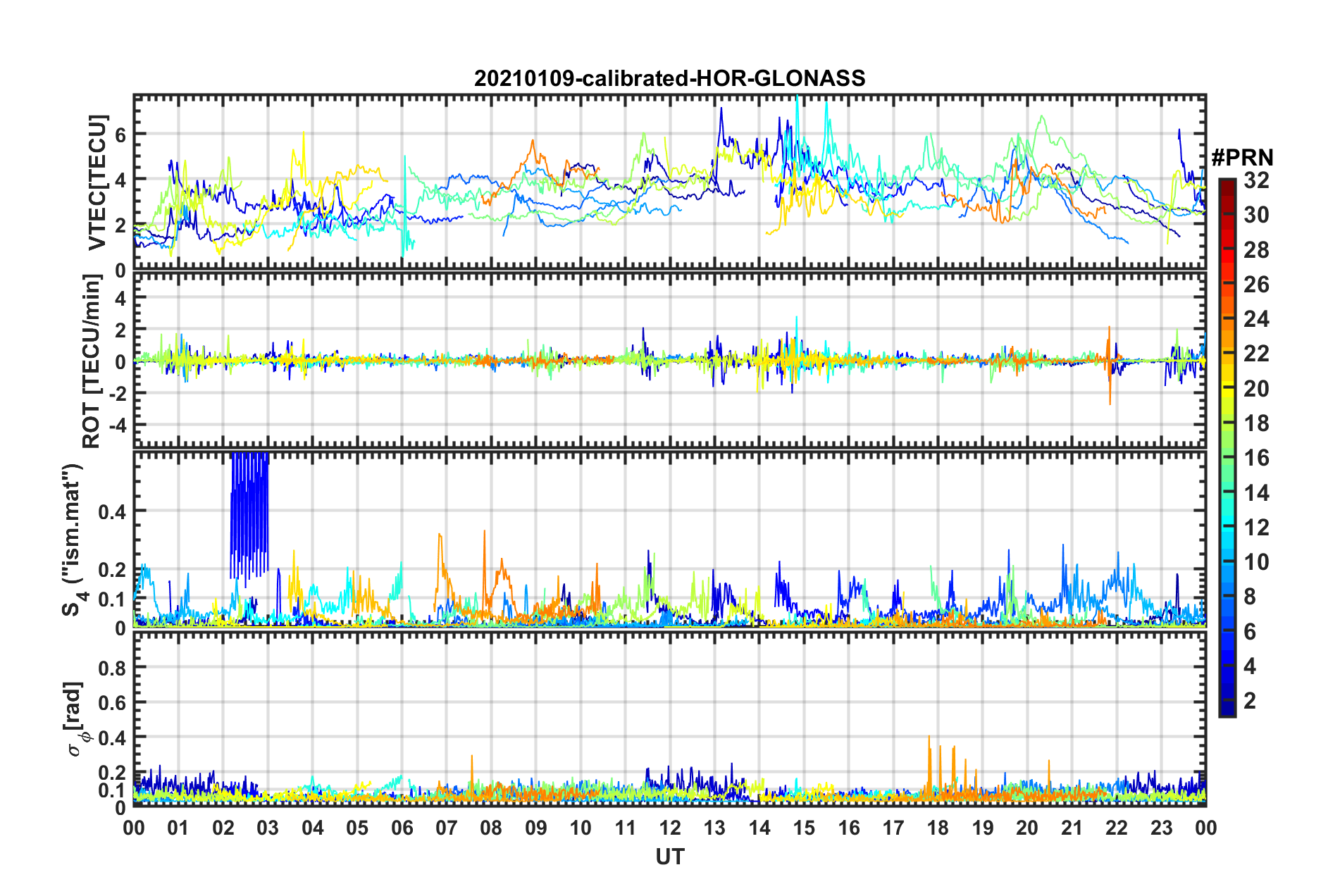Click the x-axis tick label 09
This screenshot has height=896, width=1340.
click(x=535, y=828)
